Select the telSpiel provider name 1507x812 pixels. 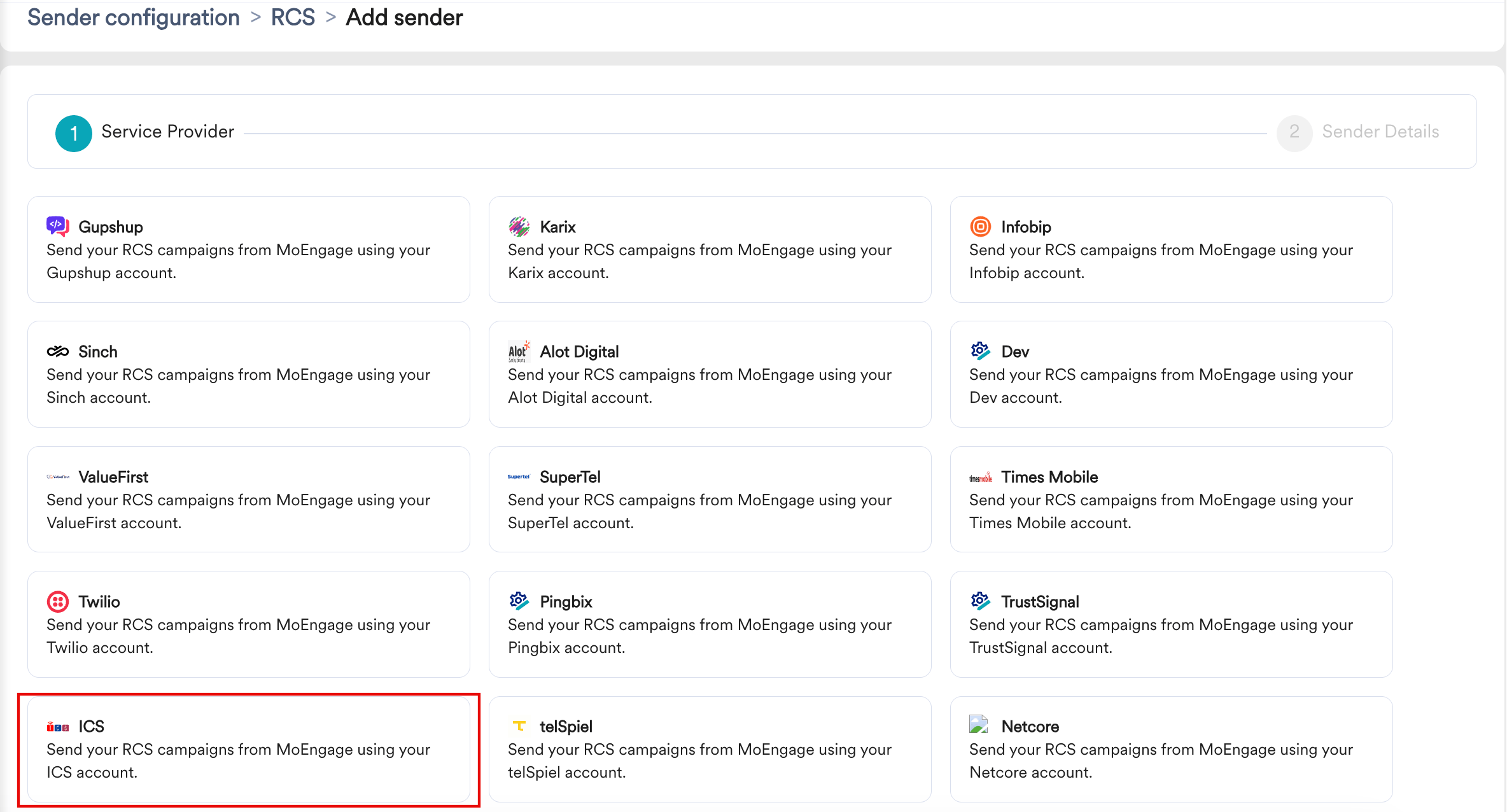566,726
